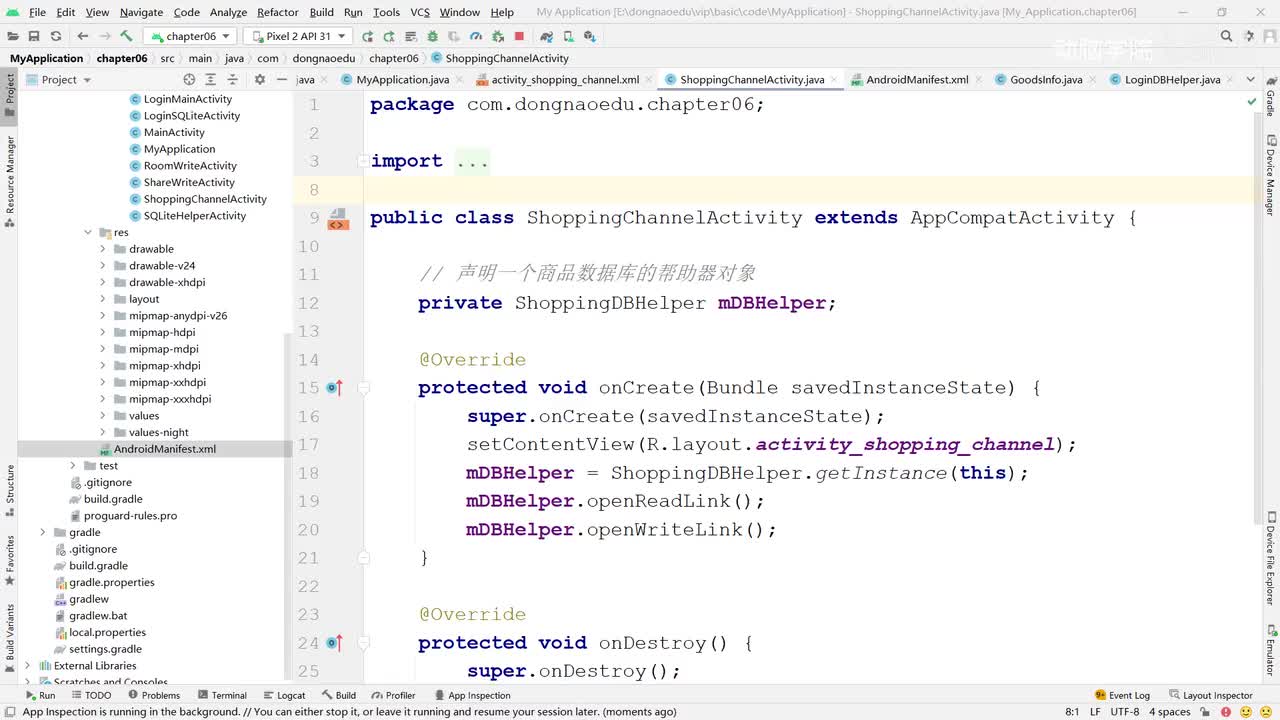Viewport: 1280px width, 720px height.
Task: Open the Logcat tool window
Action: pyautogui.click(x=283, y=696)
